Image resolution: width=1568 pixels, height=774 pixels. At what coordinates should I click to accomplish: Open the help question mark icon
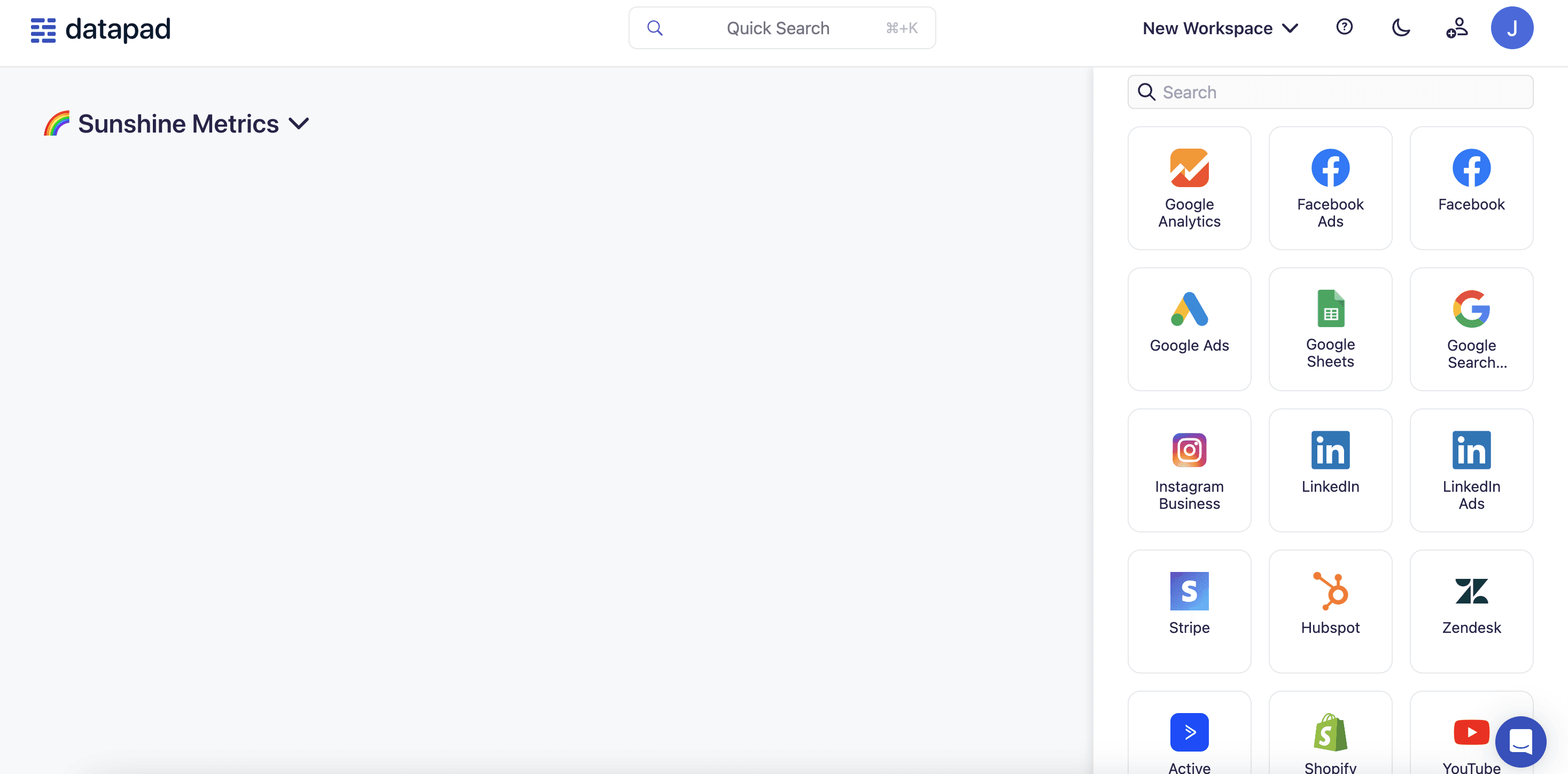pyautogui.click(x=1344, y=27)
